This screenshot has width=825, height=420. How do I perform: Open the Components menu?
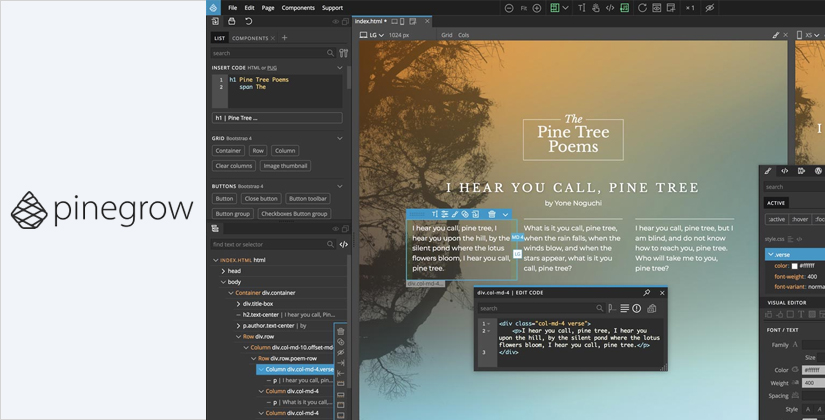(x=297, y=7)
